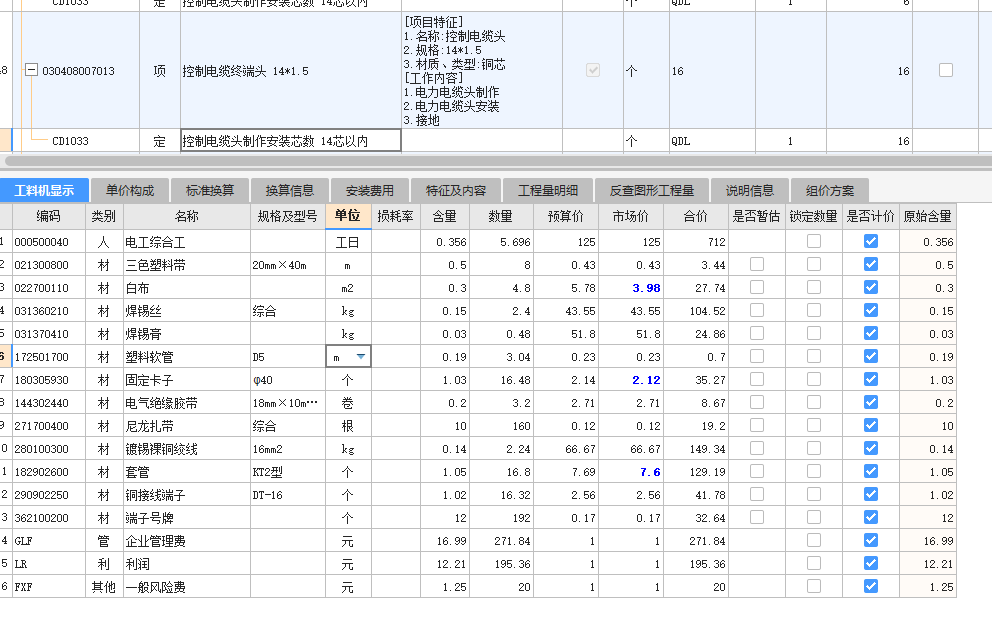
Task: Select market price 7.6 for 套管
Action: pos(631,472)
